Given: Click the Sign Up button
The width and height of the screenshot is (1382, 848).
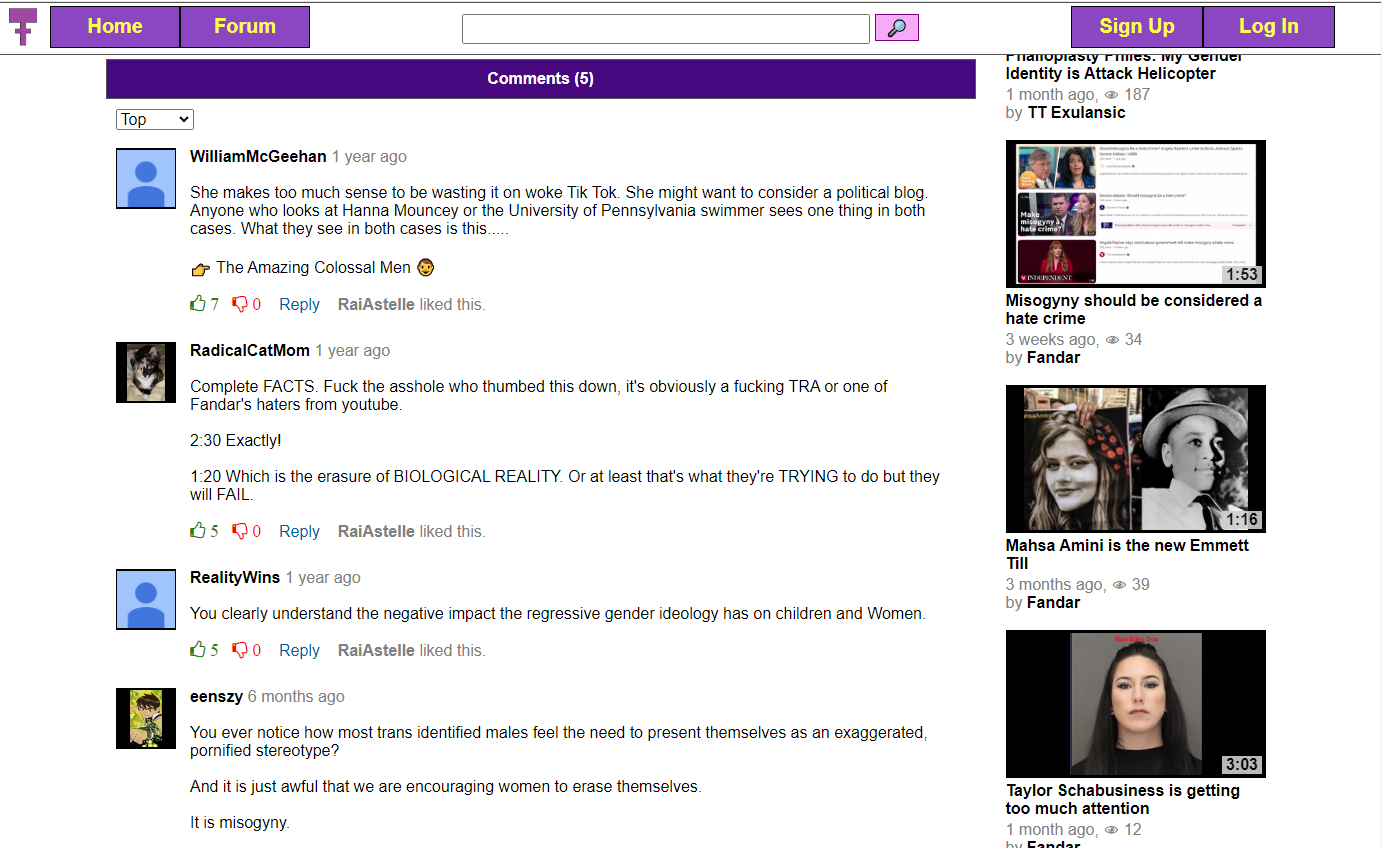Looking at the screenshot, I should tap(1136, 27).
